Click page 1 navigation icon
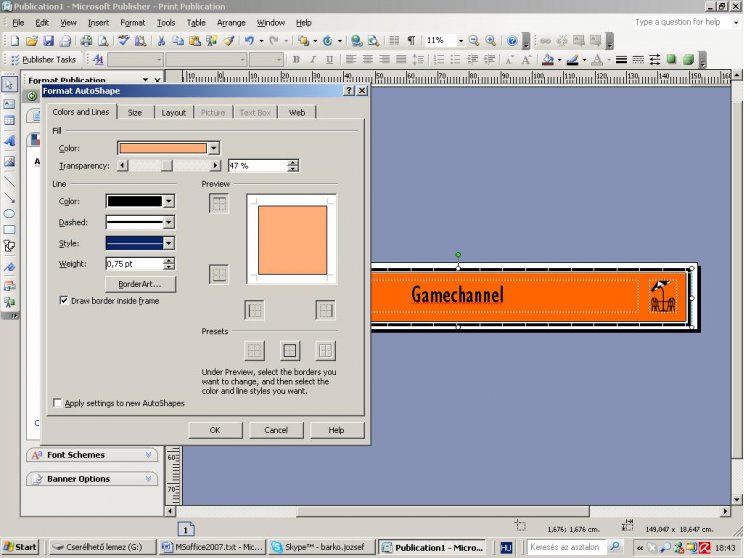744x558 pixels. coord(186,529)
